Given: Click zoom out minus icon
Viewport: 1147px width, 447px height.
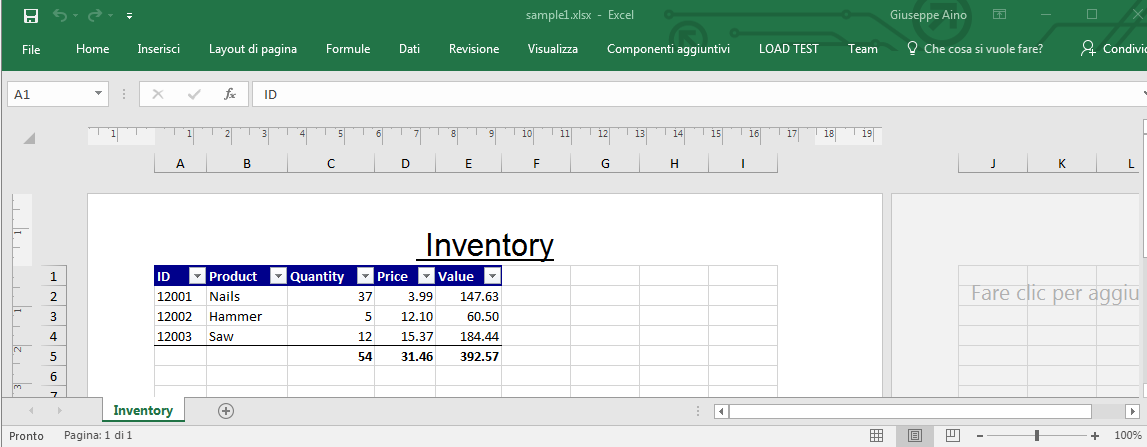Looking at the screenshot, I should (x=979, y=436).
